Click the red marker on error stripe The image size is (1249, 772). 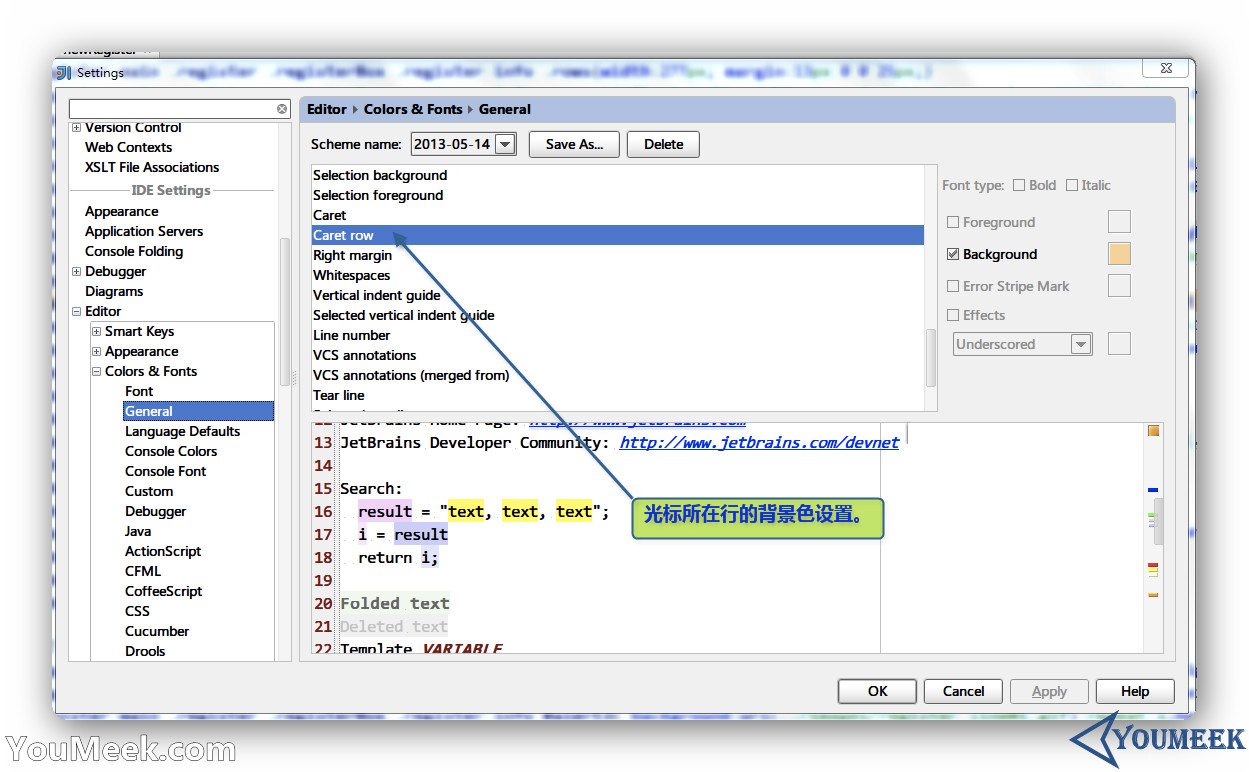tap(1153, 565)
